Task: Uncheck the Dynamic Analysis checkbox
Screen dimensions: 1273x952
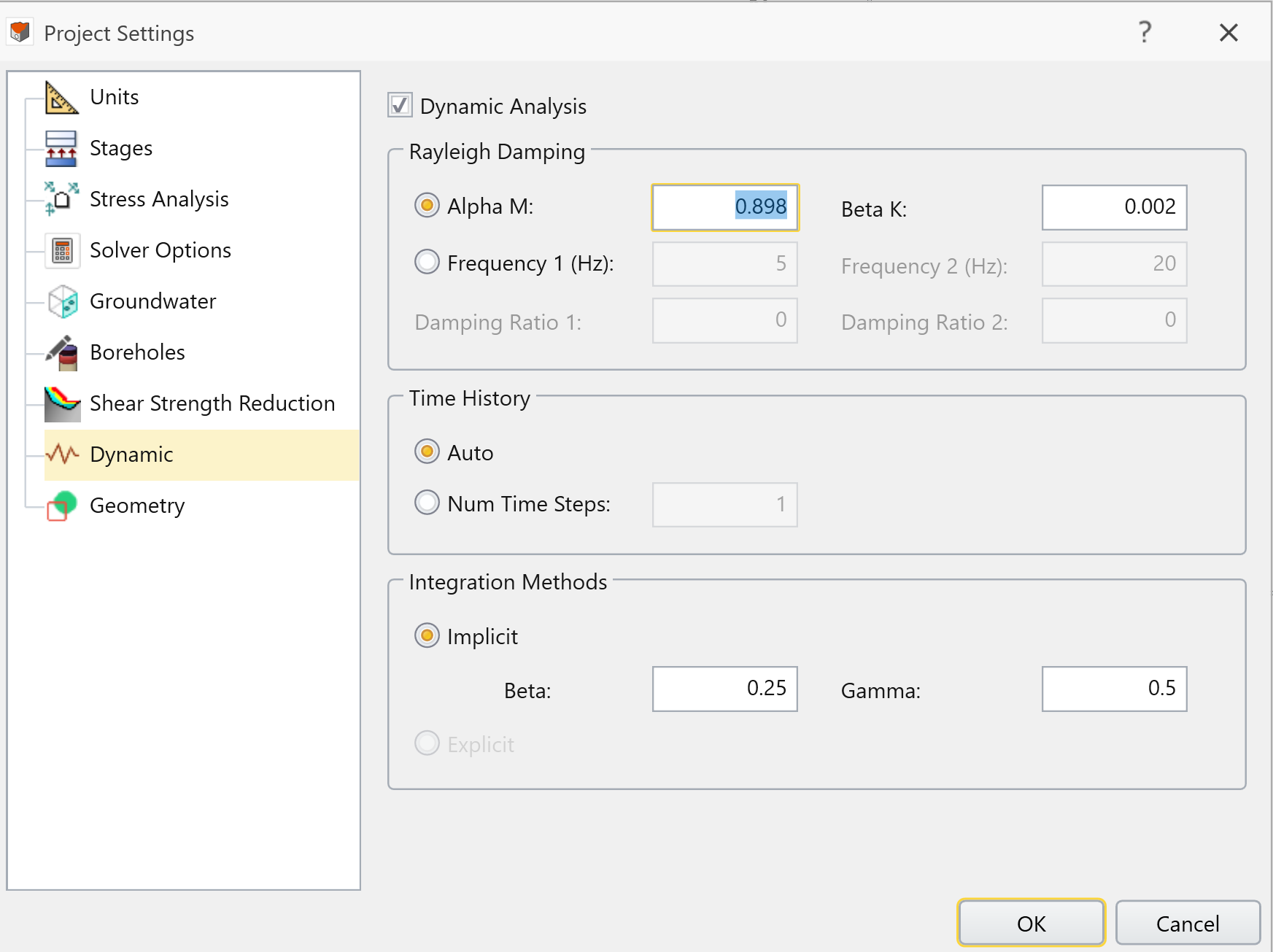Action: [400, 105]
